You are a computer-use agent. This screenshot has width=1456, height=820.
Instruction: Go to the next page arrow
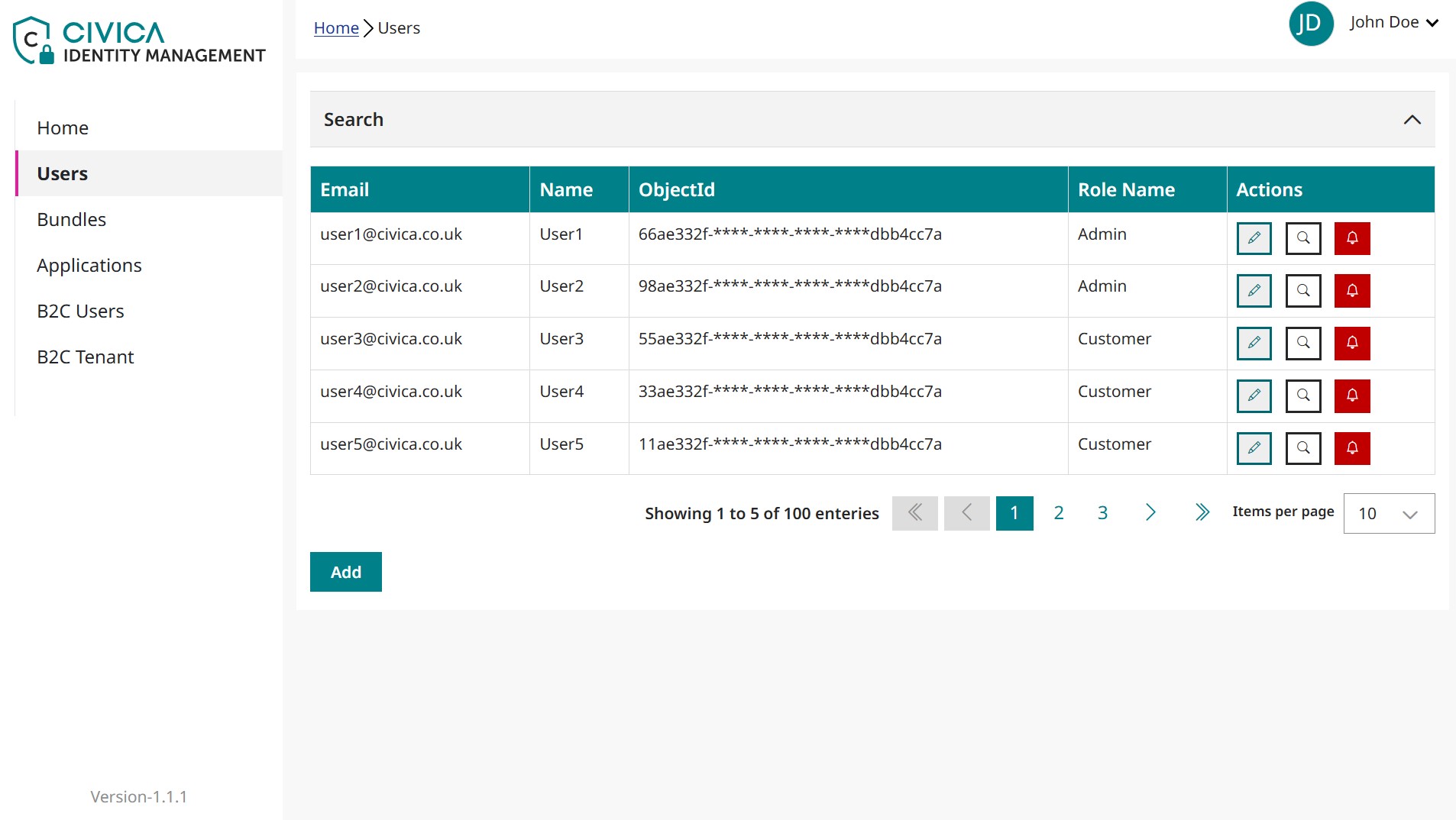point(1150,513)
